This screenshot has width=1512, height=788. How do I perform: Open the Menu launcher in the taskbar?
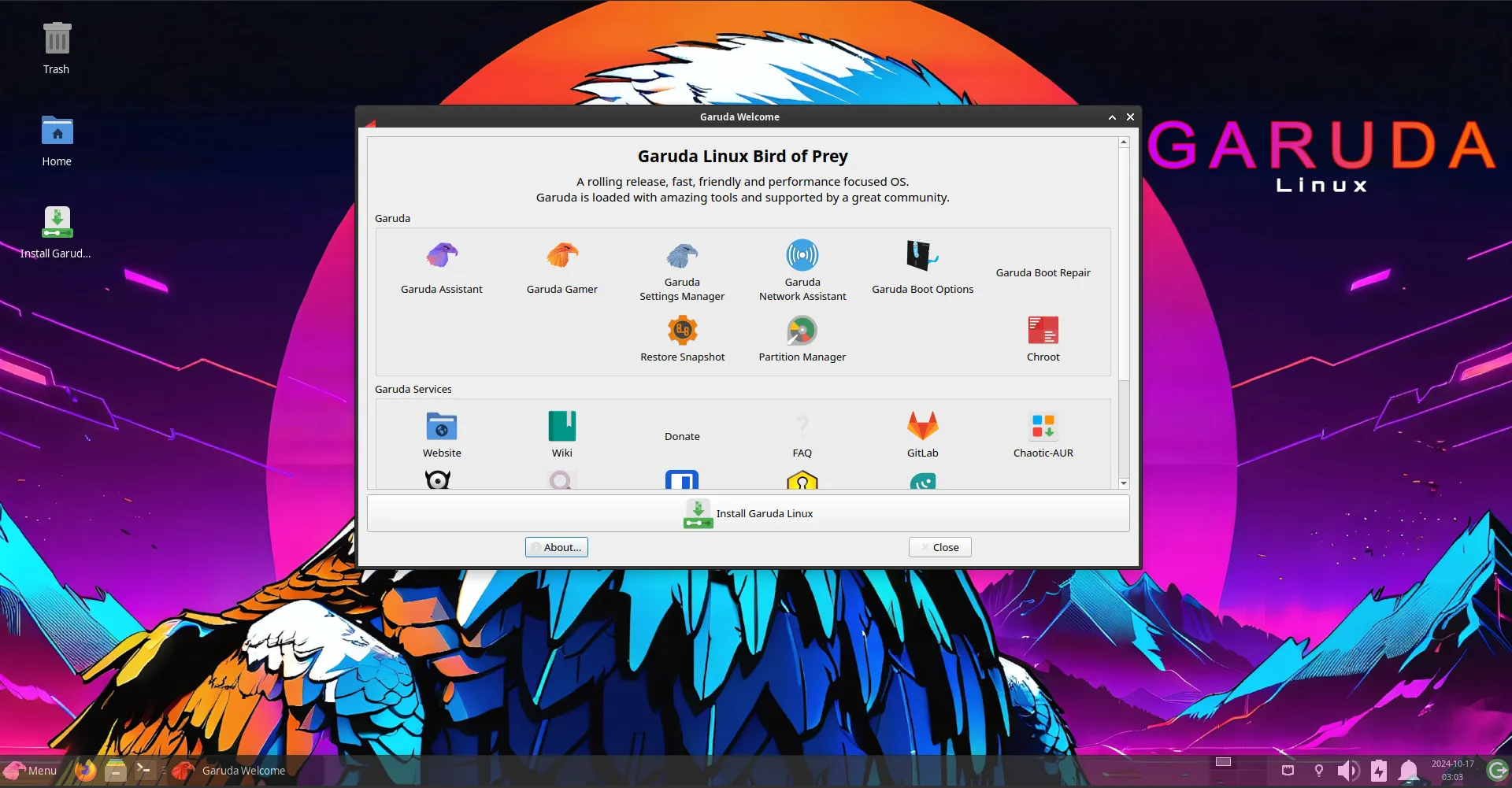[30, 771]
